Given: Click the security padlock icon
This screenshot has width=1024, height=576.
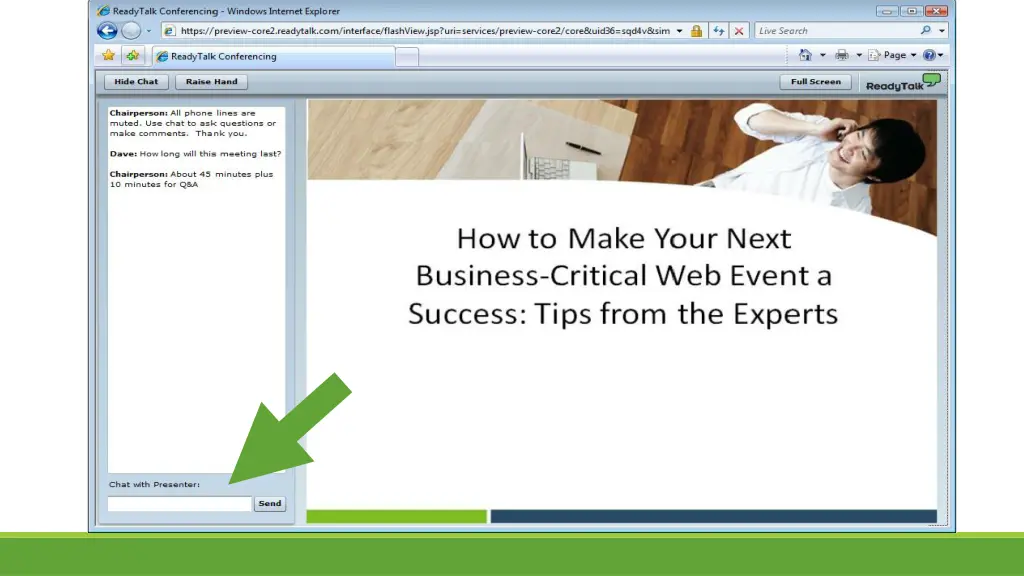Looking at the screenshot, I should click(696, 30).
